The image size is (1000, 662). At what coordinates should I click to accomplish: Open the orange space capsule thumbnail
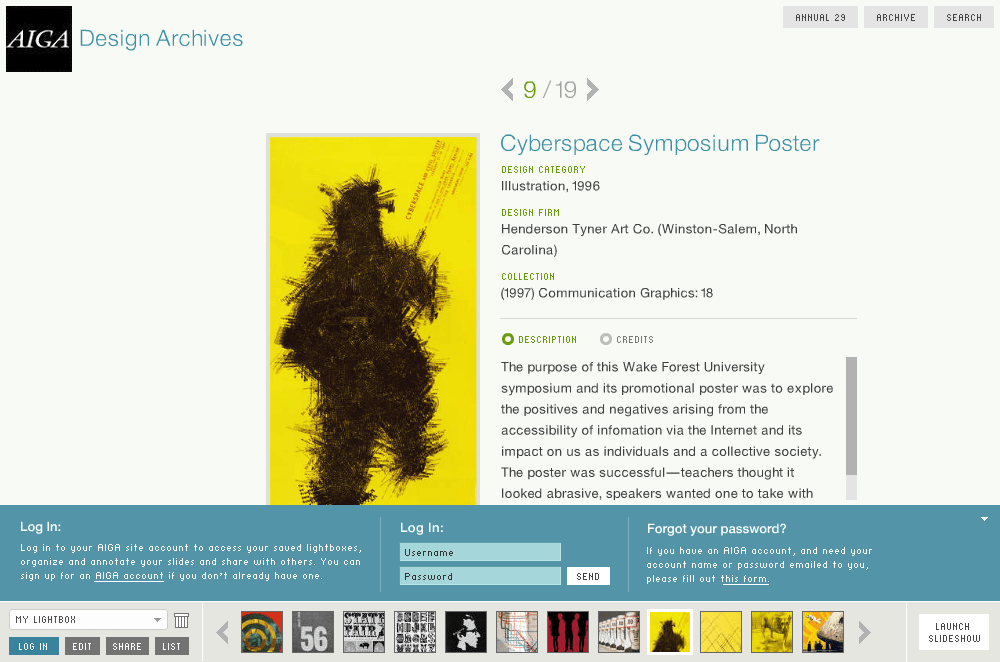[823, 632]
